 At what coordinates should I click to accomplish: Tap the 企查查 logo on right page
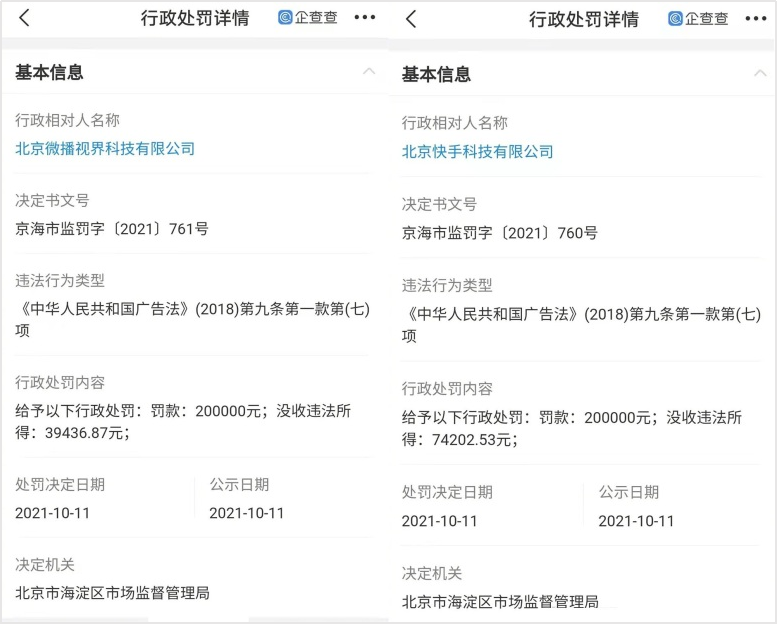(x=698, y=19)
